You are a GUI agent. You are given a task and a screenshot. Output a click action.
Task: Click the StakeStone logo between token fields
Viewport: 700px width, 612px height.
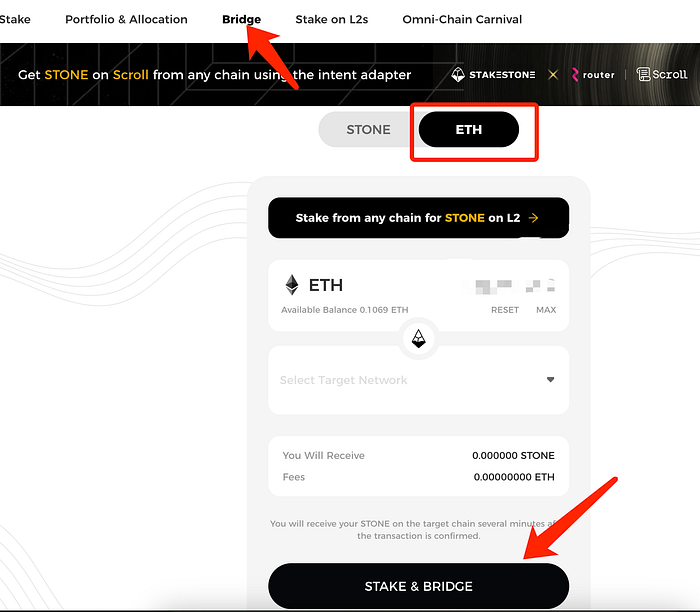[419, 340]
